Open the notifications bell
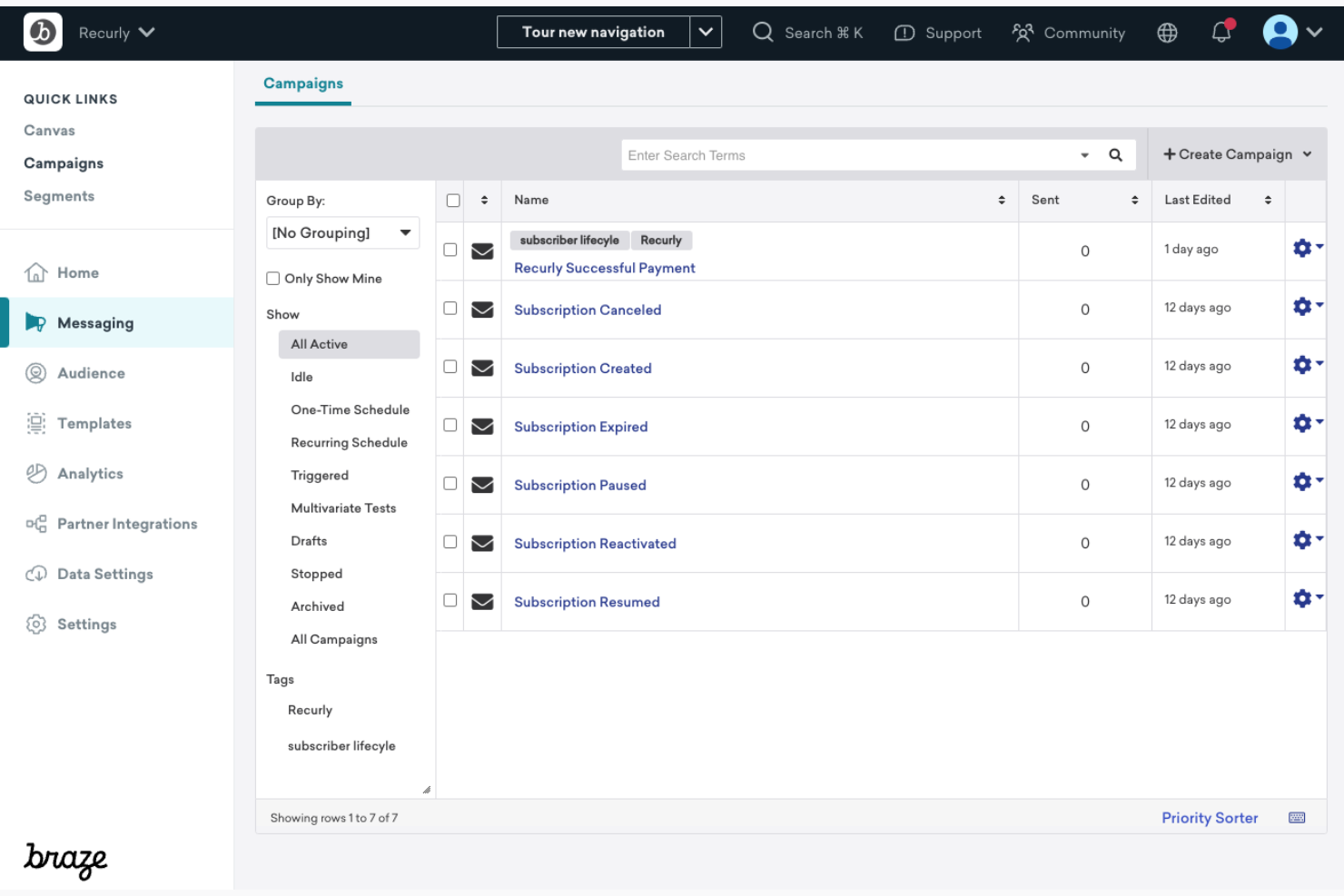The width and height of the screenshot is (1344, 896). pyautogui.click(x=1222, y=33)
